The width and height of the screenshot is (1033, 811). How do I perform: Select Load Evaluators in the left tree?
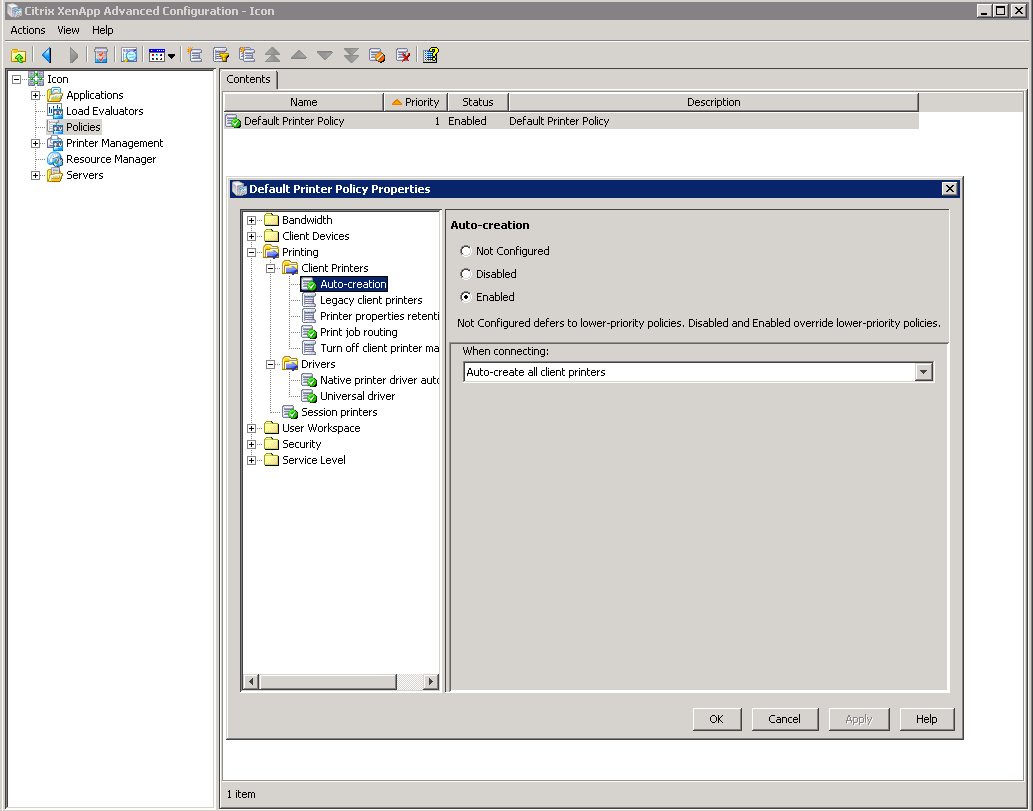click(x=104, y=111)
